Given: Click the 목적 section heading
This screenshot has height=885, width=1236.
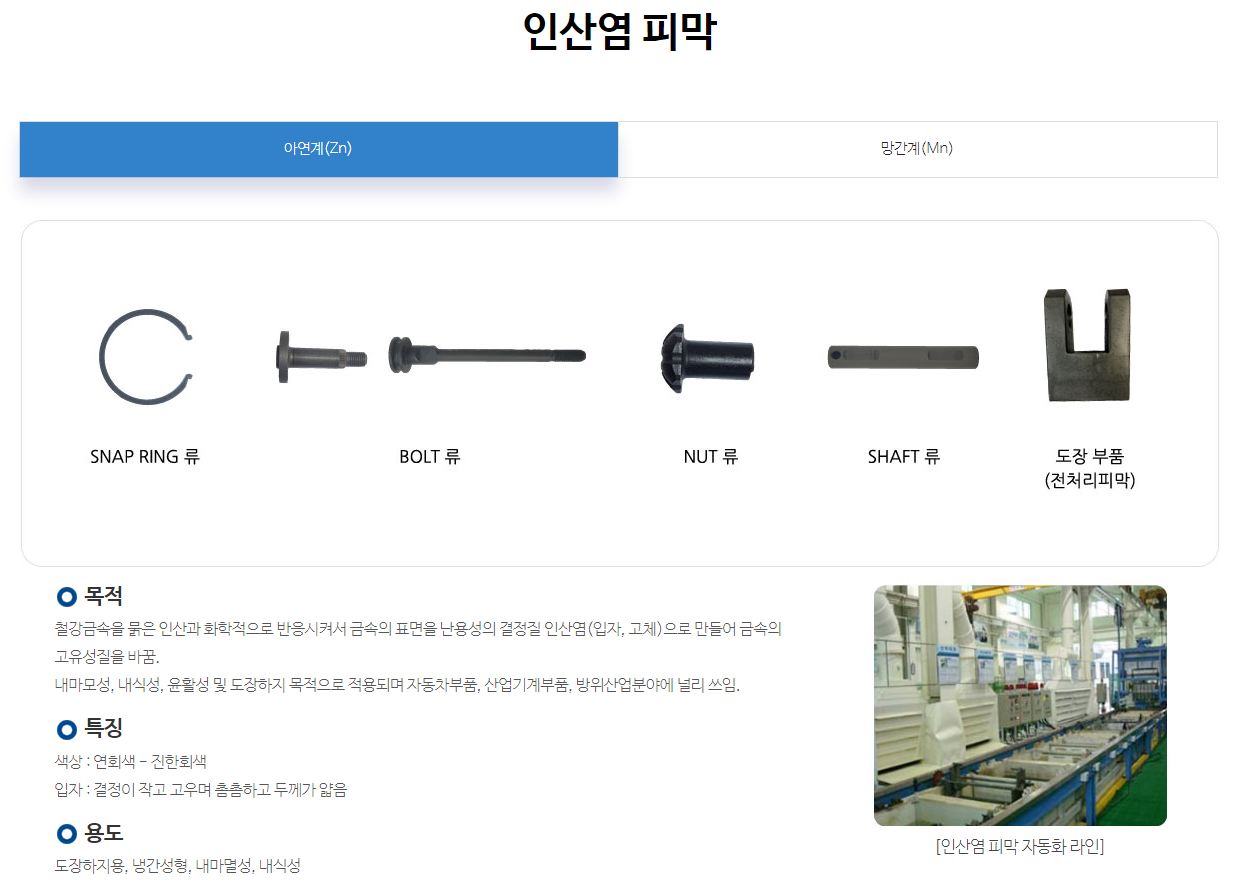Looking at the screenshot, I should [x=104, y=597].
